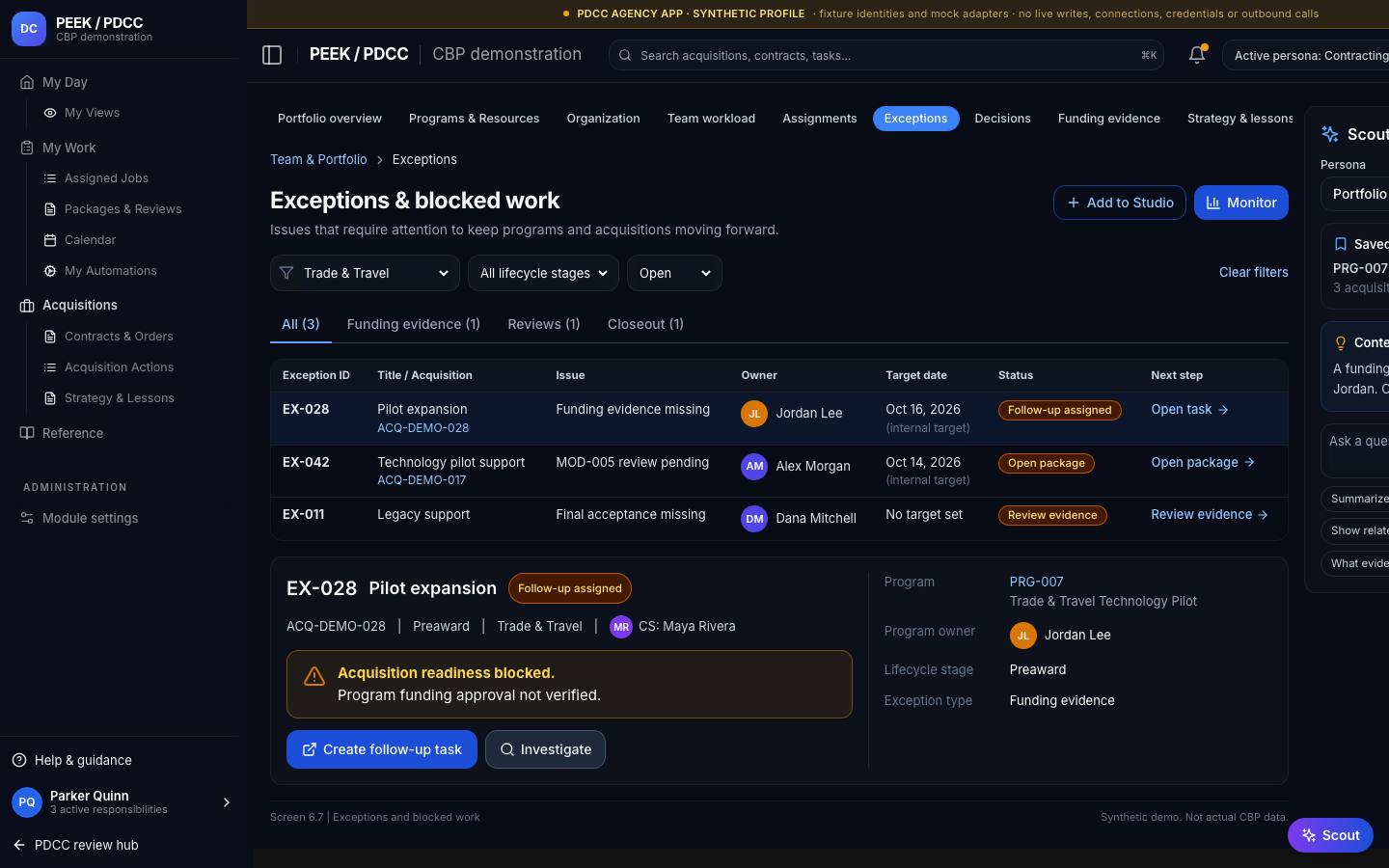Click Maya Rivera's MR avatar

(x=621, y=627)
